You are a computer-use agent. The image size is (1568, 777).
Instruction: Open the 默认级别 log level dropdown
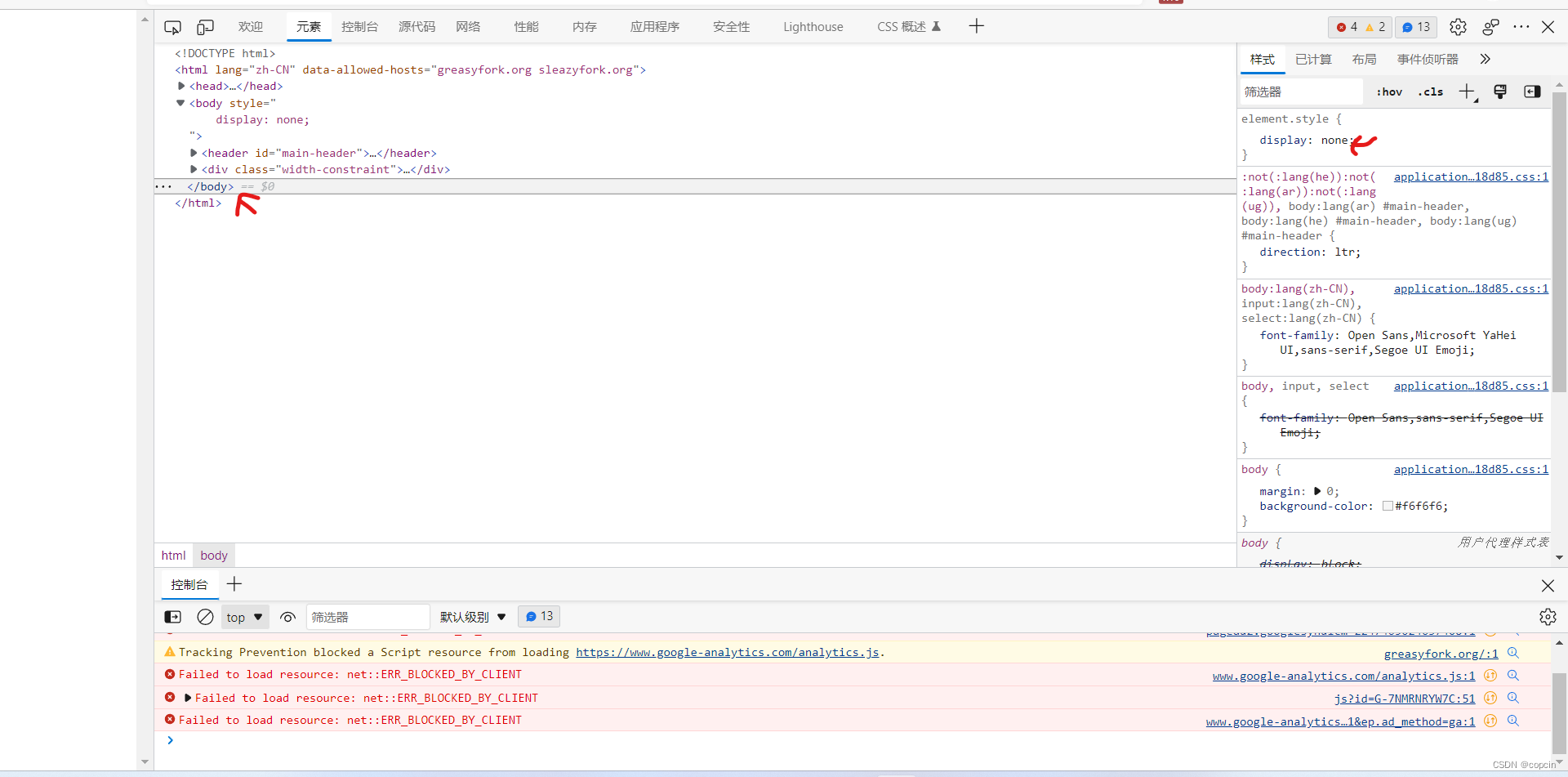473,617
